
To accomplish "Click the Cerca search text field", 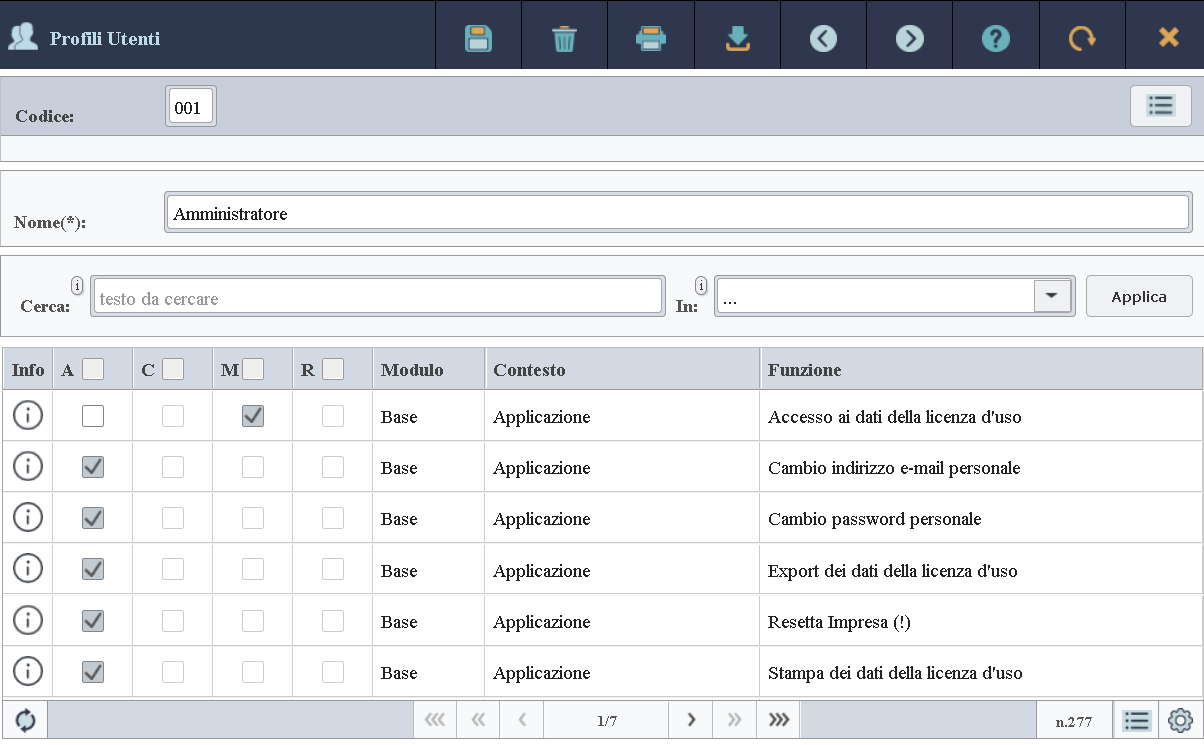I will pyautogui.click(x=377, y=297).
